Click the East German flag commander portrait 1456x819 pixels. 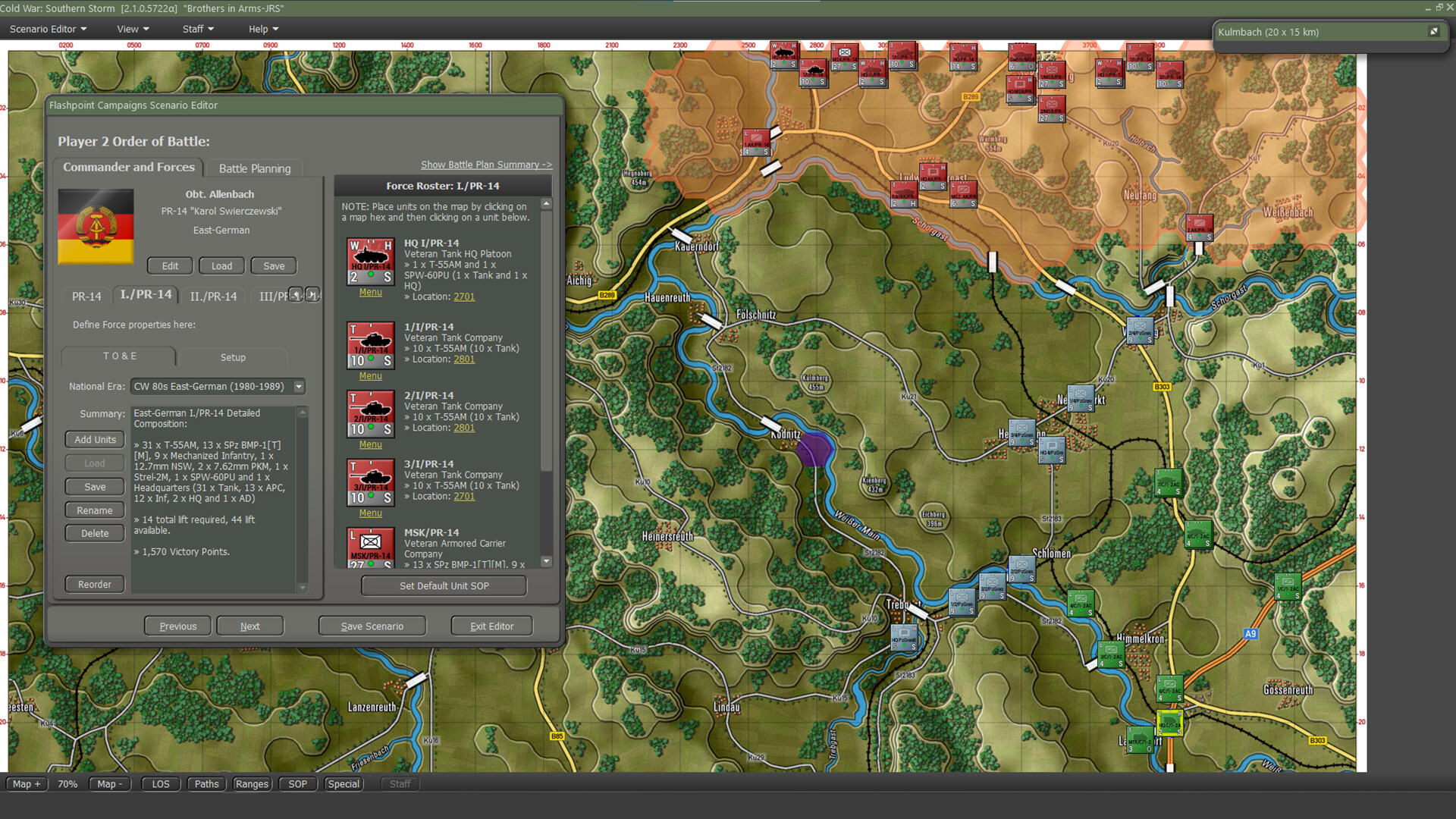tap(96, 225)
